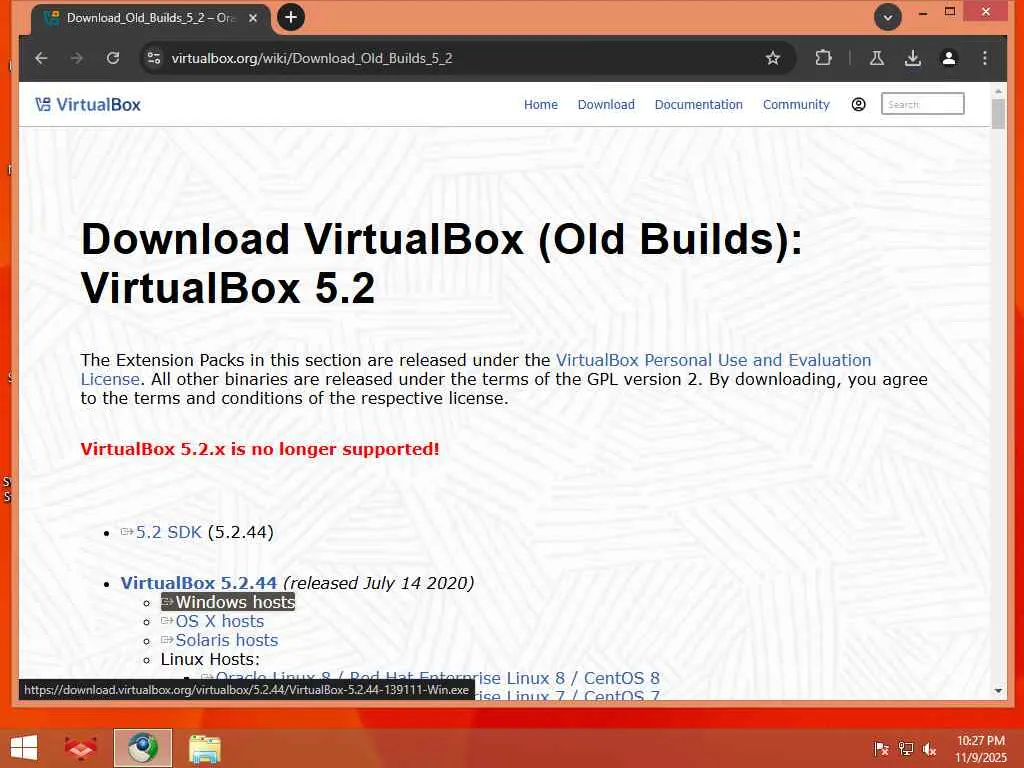Open the Chrome Labs flask icon
Viewport: 1024px width, 768px height.
877,58
